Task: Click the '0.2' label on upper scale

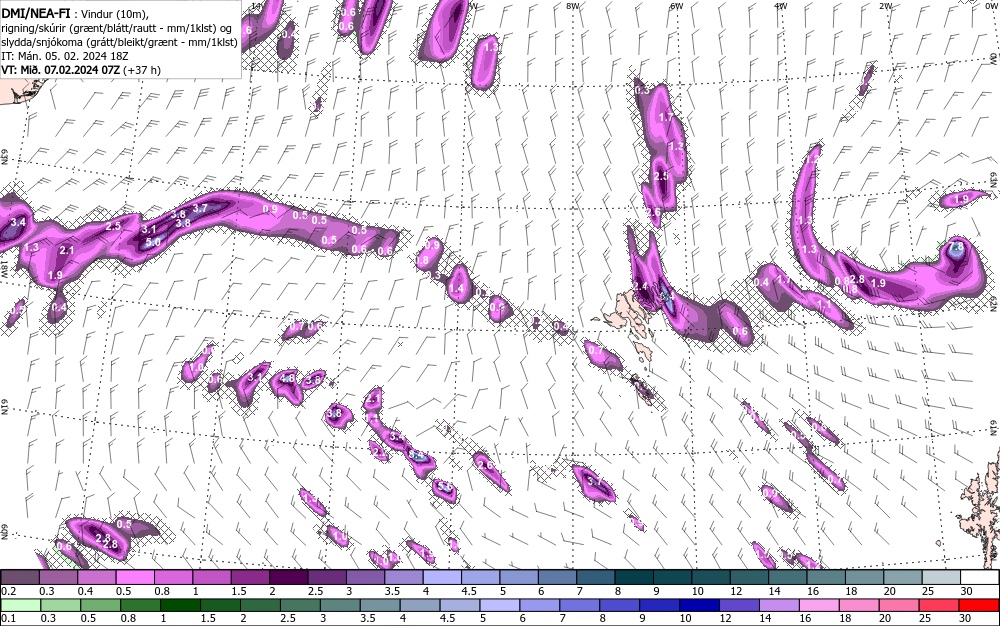Action: 9,591
